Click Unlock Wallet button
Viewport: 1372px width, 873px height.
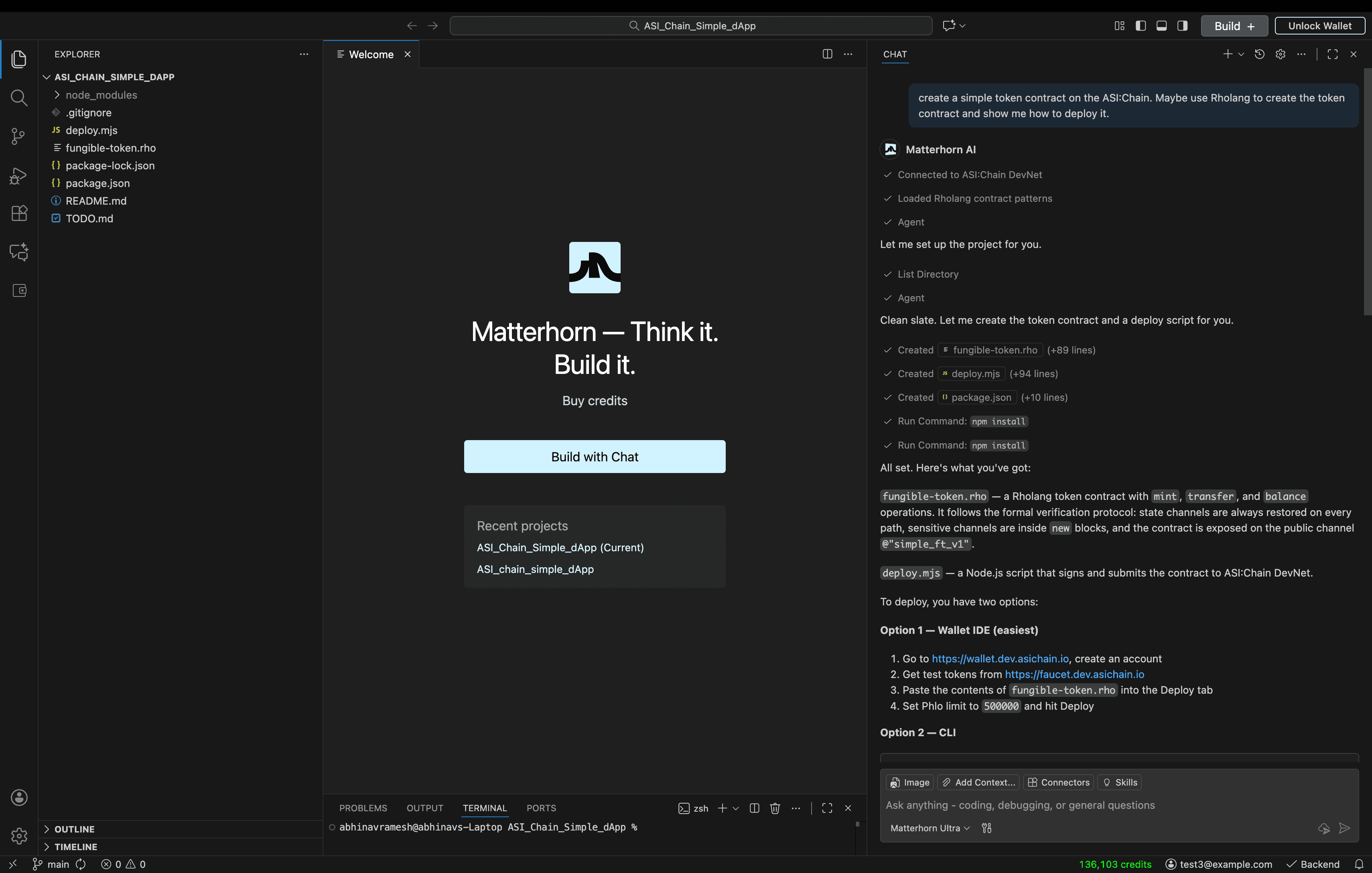pyautogui.click(x=1319, y=26)
